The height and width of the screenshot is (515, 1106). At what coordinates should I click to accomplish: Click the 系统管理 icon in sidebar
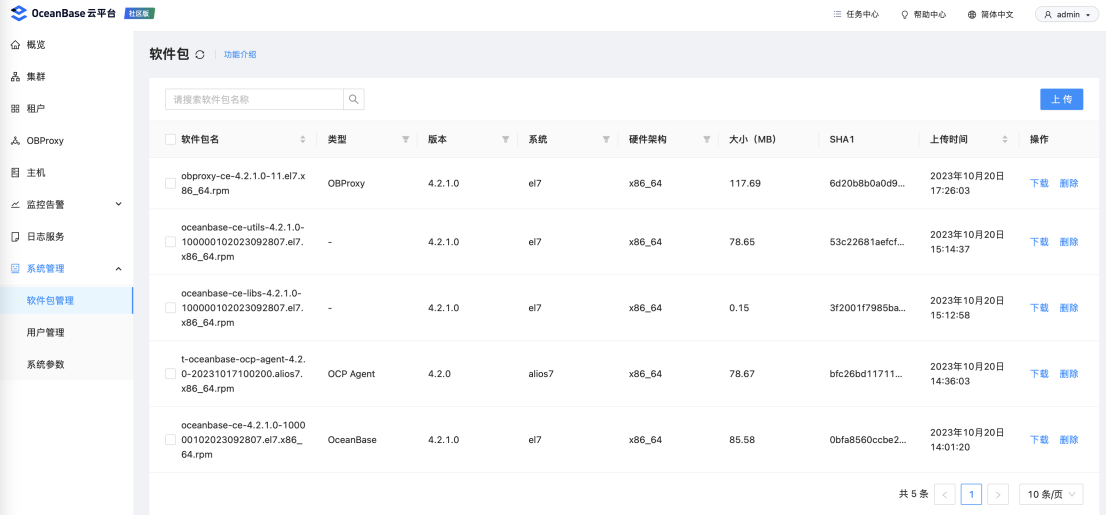tap(16, 268)
